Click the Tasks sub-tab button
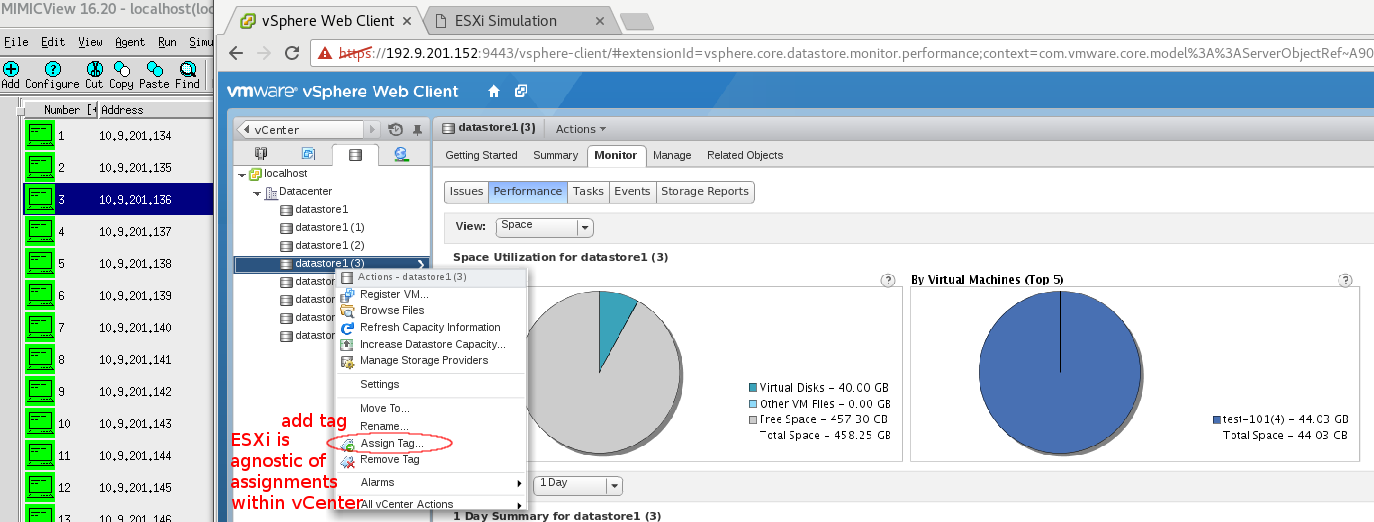1374x522 pixels. (x=588, y=192)
